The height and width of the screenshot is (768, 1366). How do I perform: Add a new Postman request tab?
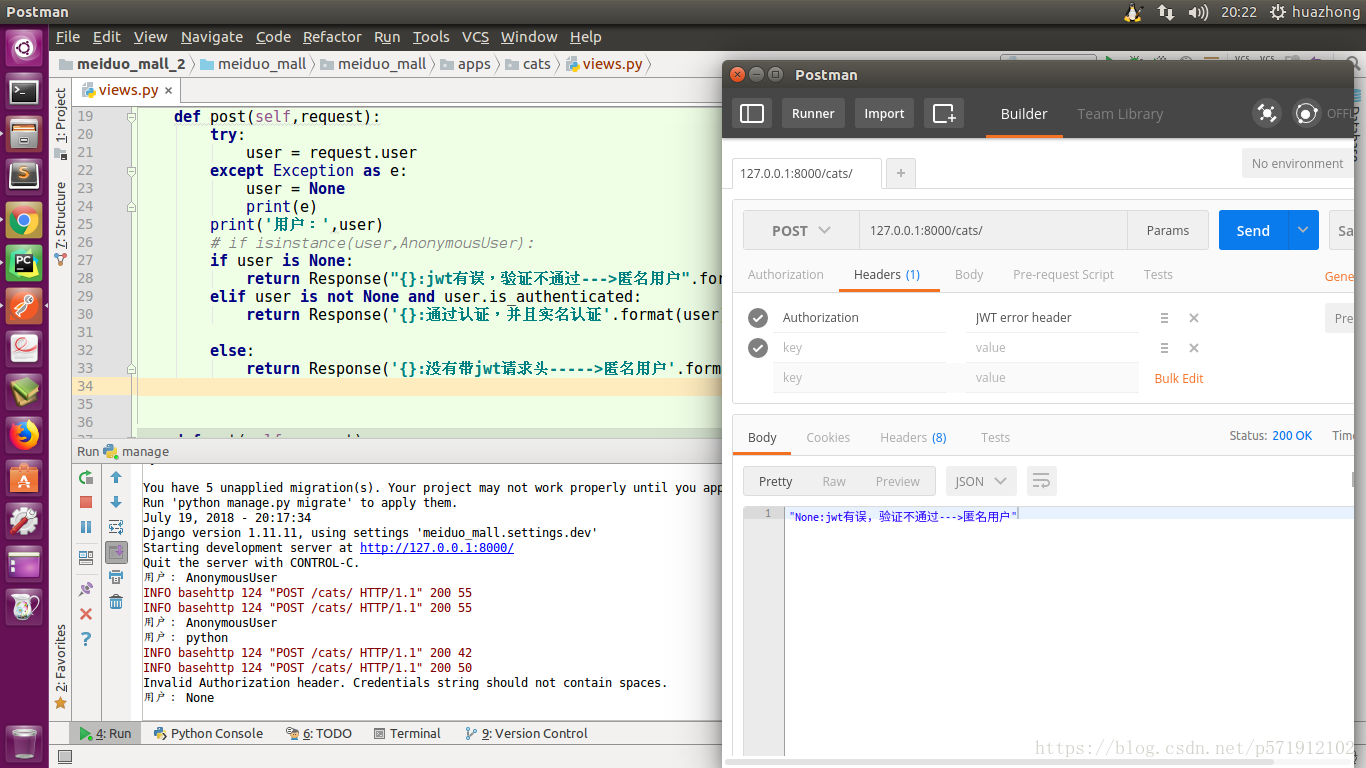pos(901,173)
